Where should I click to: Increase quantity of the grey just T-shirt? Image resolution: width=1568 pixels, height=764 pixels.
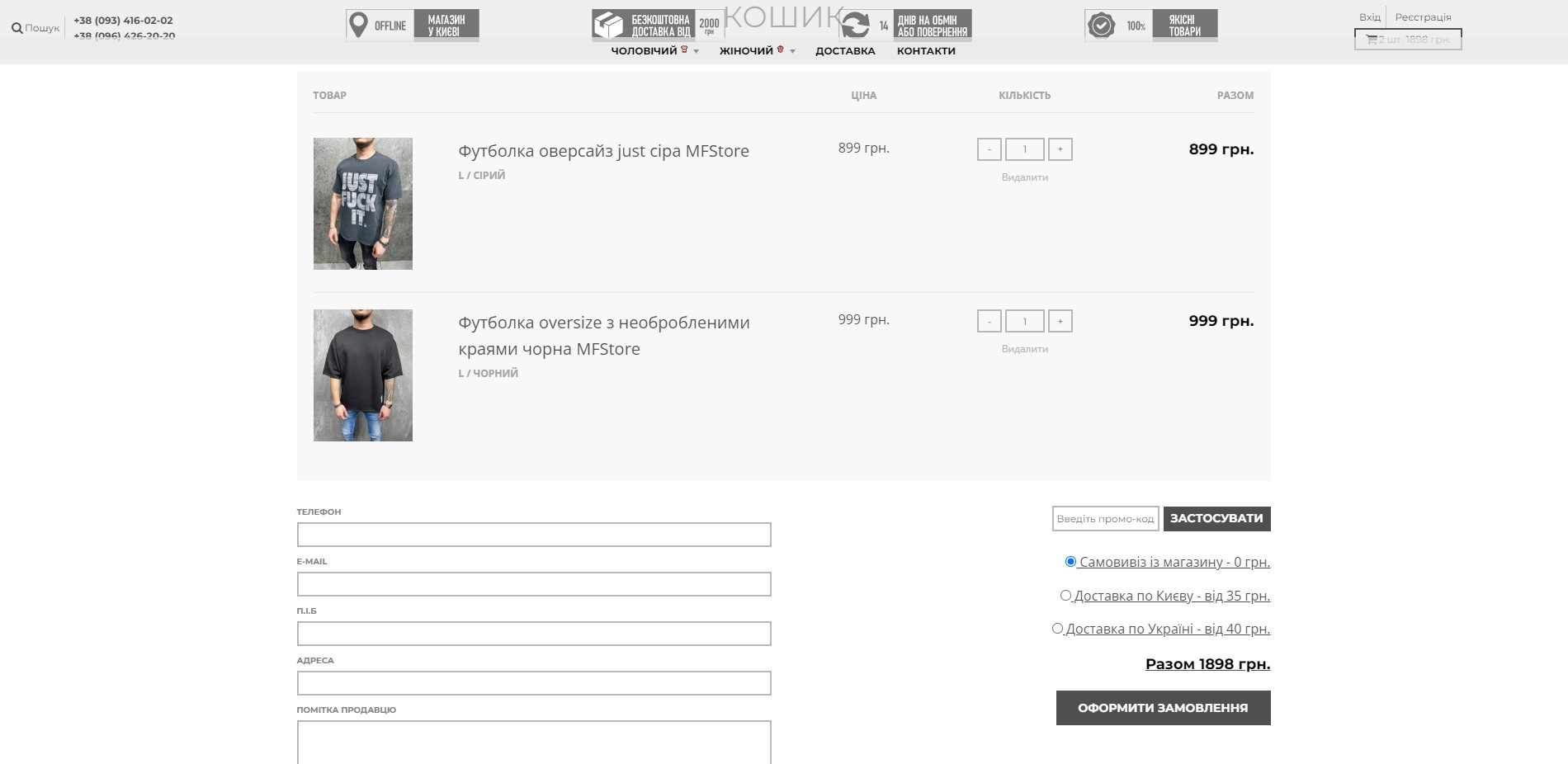[1060, 149]
